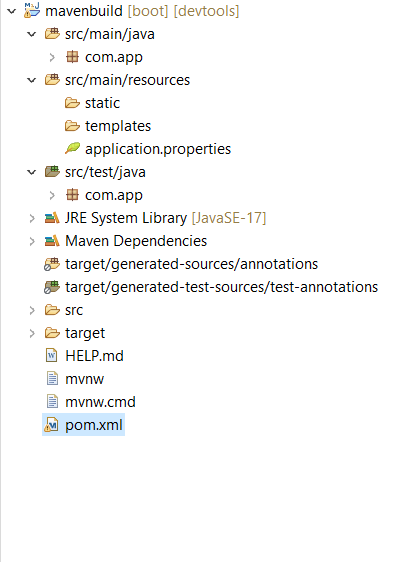Expand the Maven Dependencies node
Image resolution: width=403 pixels, height=562 pixels.
pyautogui.click(x=32, y=241)
